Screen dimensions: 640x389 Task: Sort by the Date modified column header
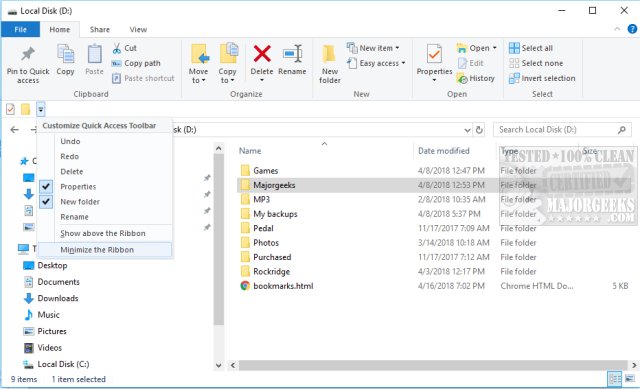(x=444, y=151)
